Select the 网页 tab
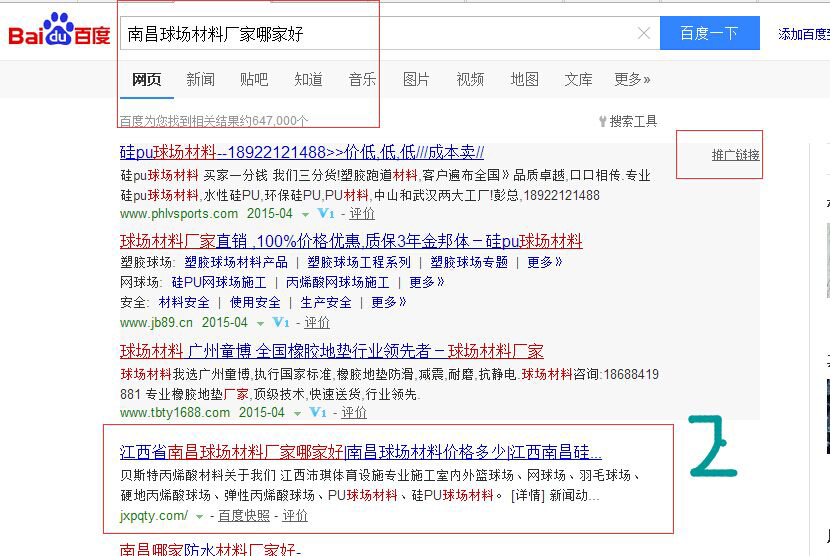830x556 pixels. point(147,79)
